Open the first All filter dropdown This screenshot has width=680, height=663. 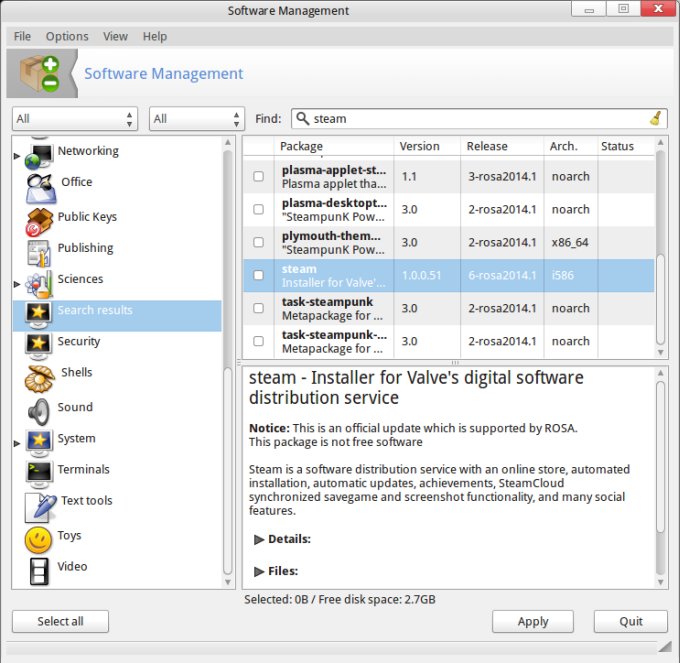click(75, 118)
